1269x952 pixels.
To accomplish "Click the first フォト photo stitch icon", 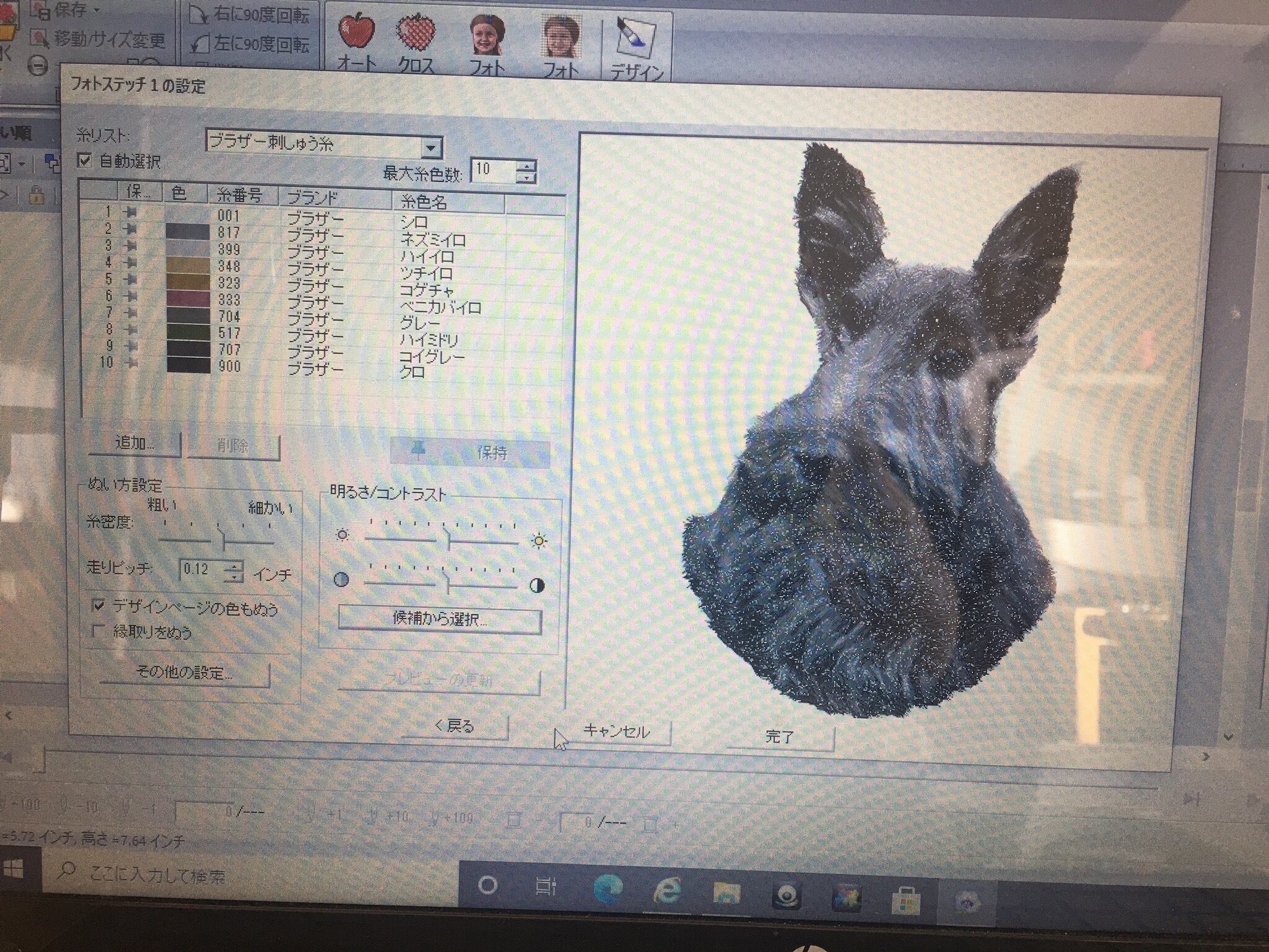I will click(x=487, y=36).
